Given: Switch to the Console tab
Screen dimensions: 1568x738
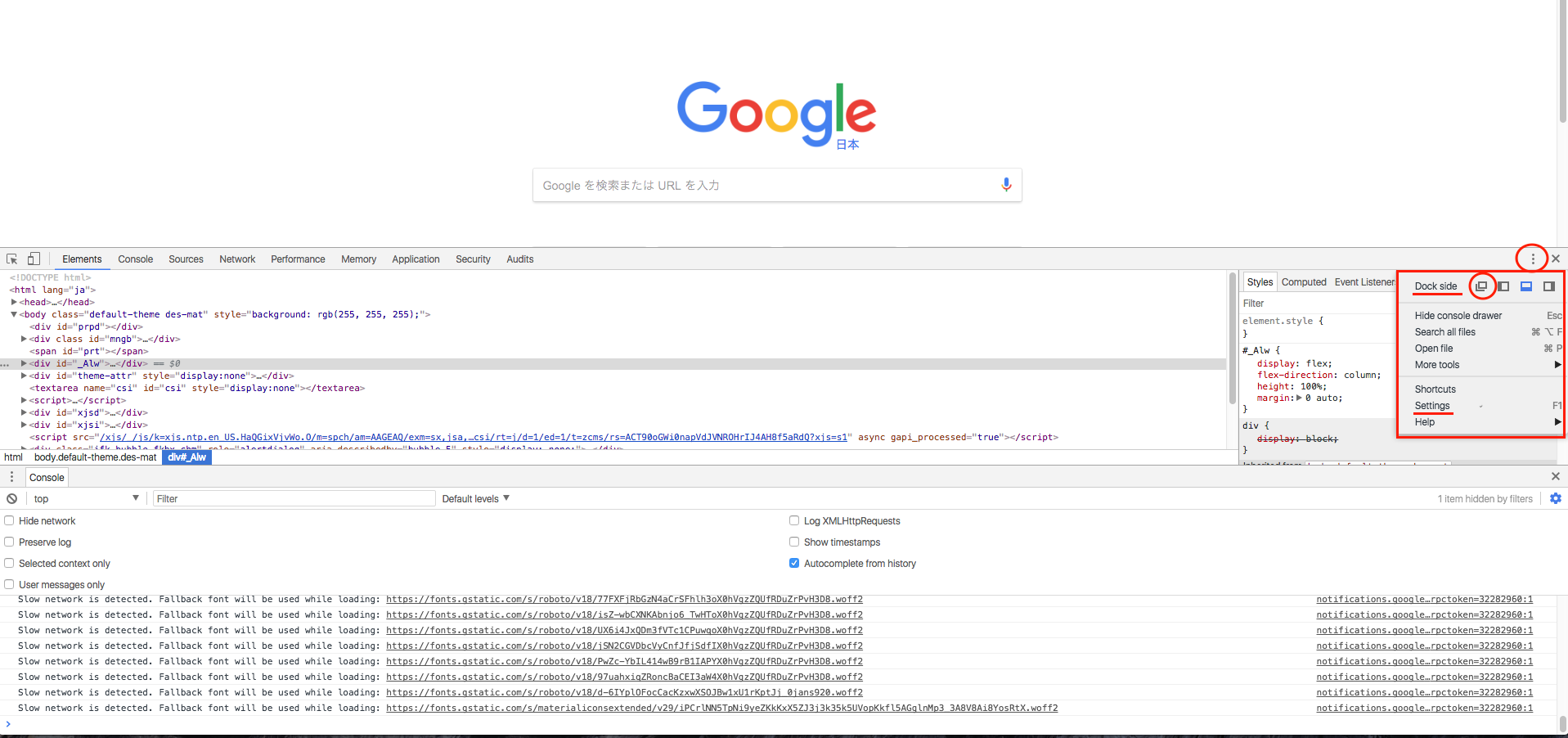Looking at the screenshot, I should 136,259.
